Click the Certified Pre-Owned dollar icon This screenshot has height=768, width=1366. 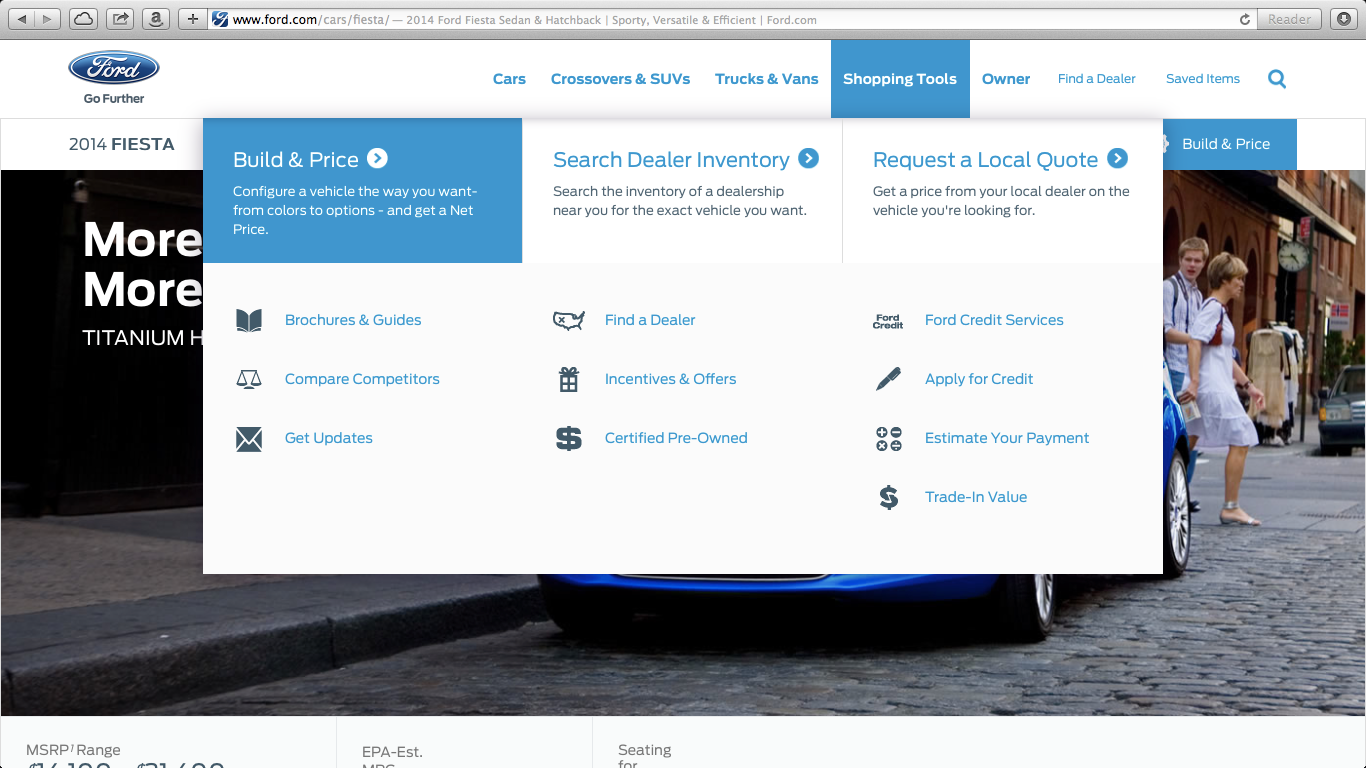(569, 438)
